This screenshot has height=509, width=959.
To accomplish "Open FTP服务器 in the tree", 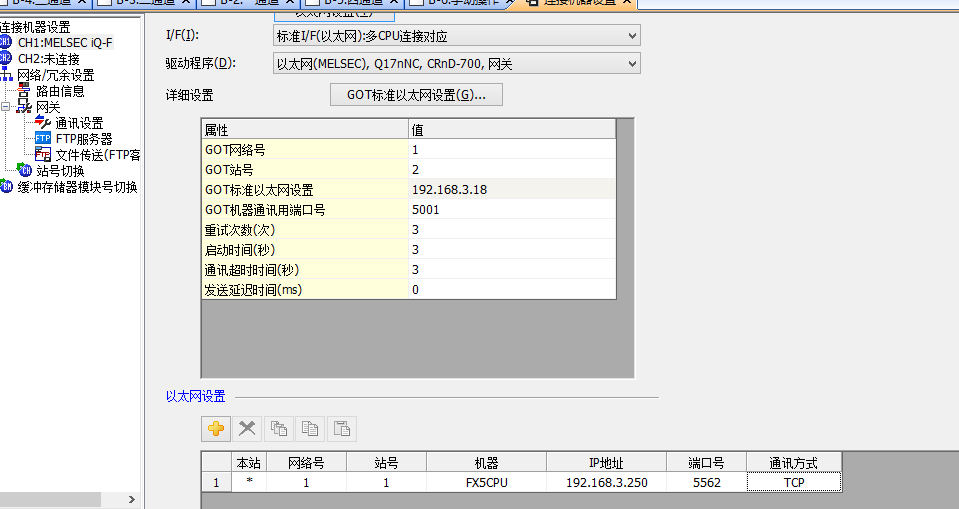I will 83,139.
